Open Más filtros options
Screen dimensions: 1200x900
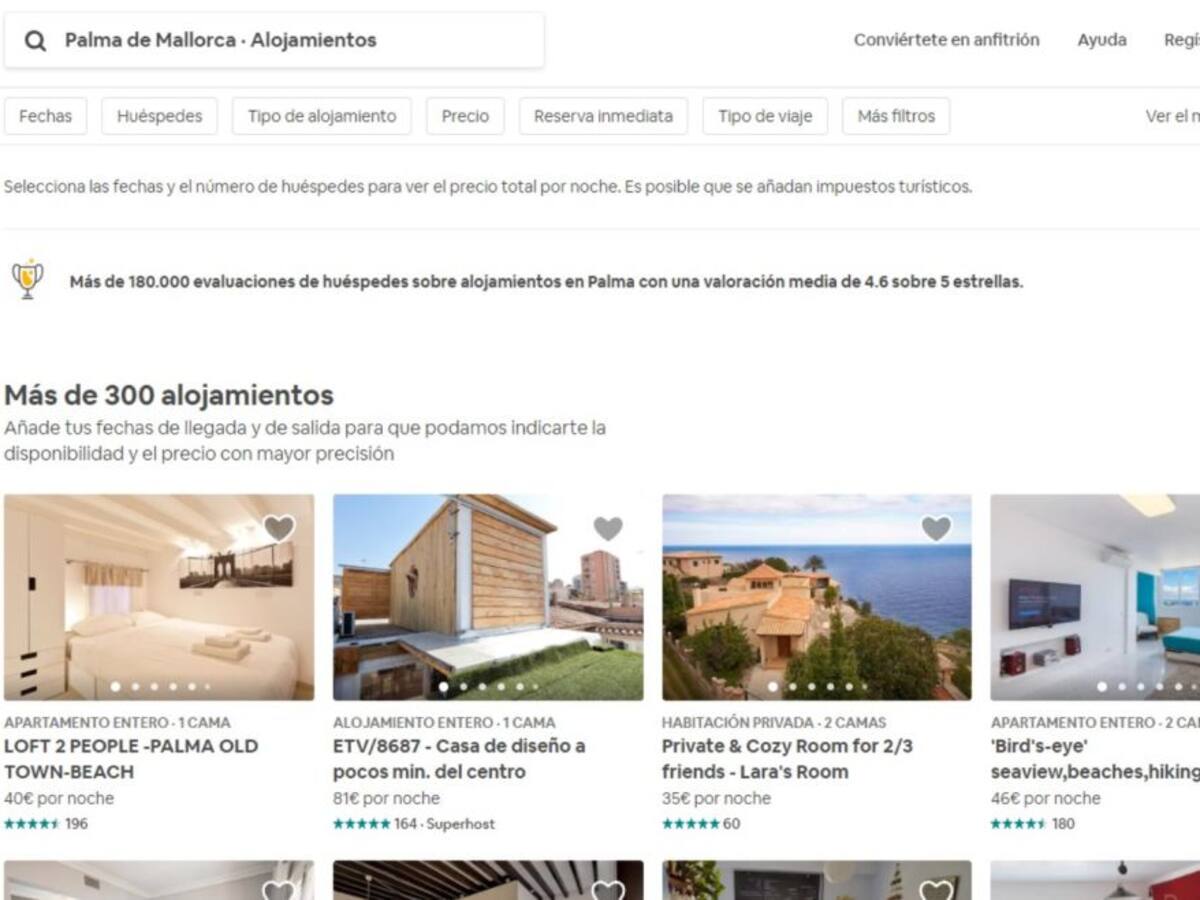click(896, 116)
